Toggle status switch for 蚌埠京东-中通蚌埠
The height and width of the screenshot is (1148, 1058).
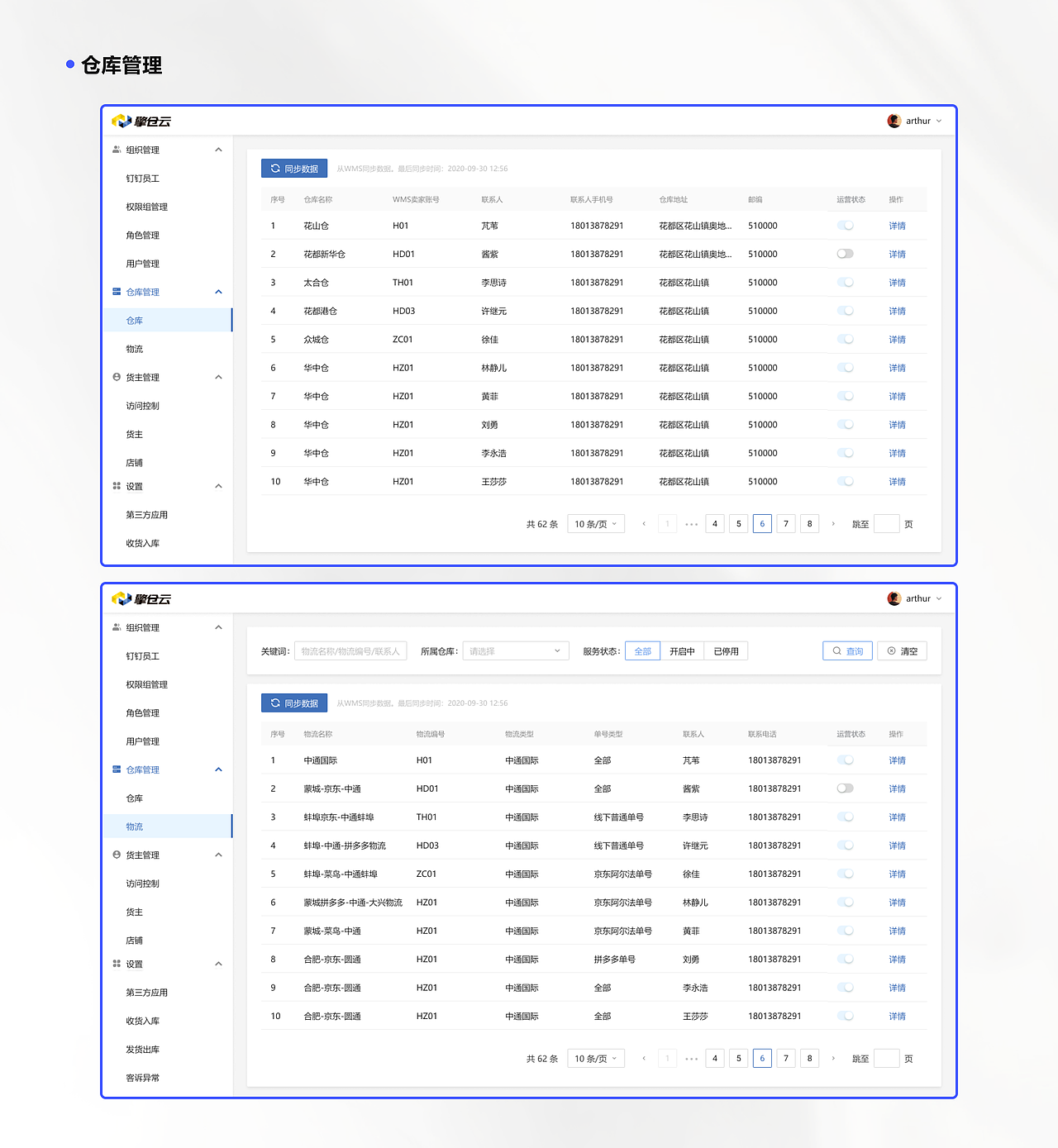pyautogui.click(x=845, y=817)
